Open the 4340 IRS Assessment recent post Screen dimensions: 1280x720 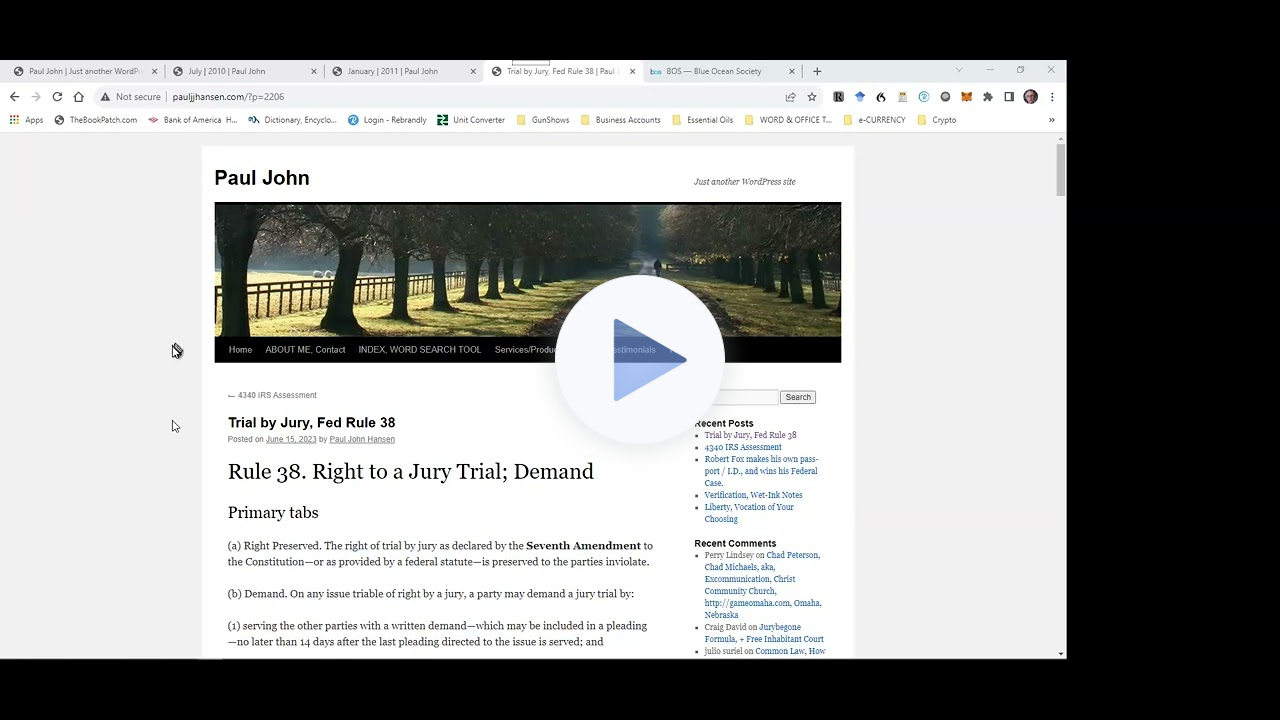(743, 447)
